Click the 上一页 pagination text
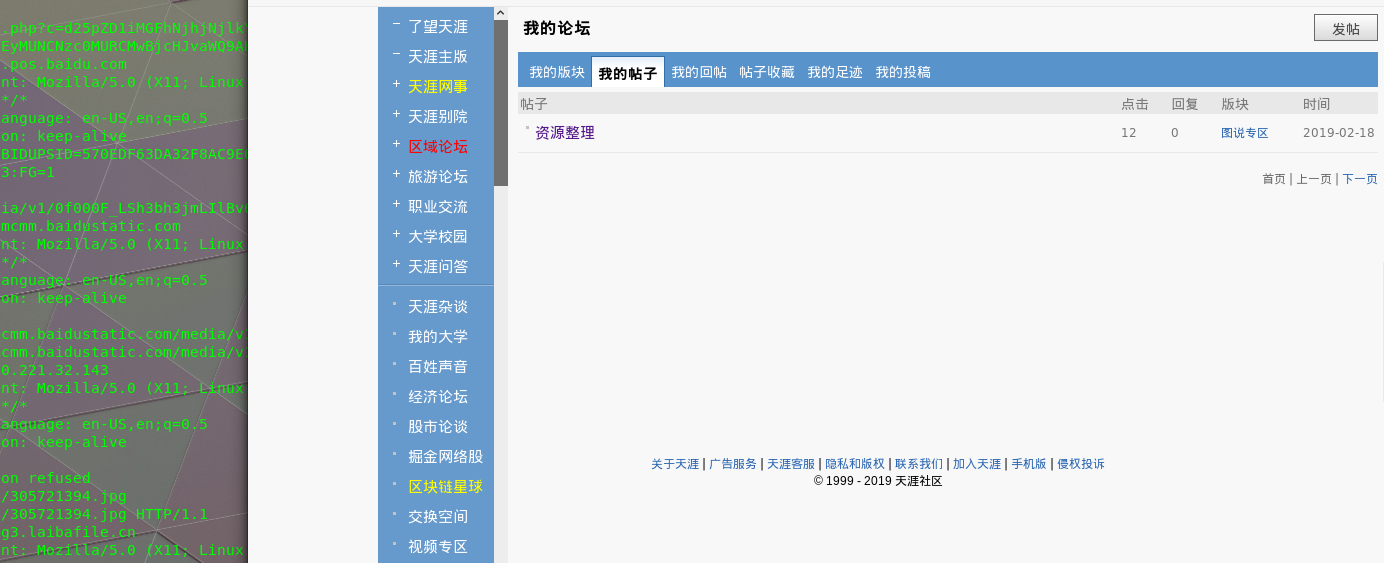 click(1314, 179)
